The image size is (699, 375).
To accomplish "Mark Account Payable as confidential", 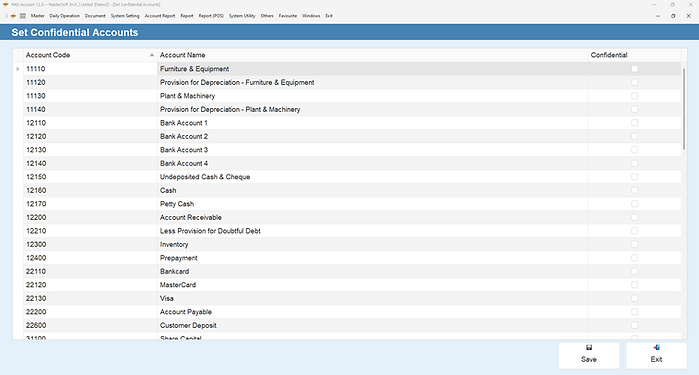I will pos(634,312).
